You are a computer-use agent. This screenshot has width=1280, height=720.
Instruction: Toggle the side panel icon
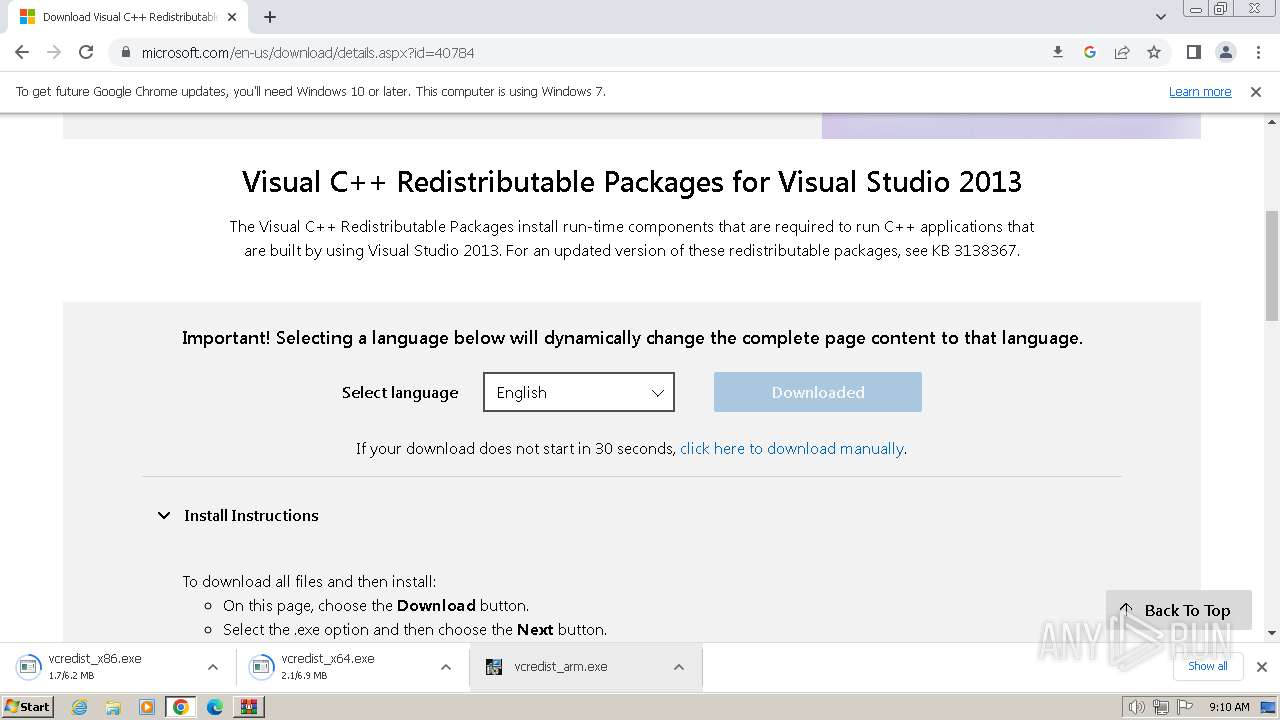pyautogui.click(x=1193, y=52)
